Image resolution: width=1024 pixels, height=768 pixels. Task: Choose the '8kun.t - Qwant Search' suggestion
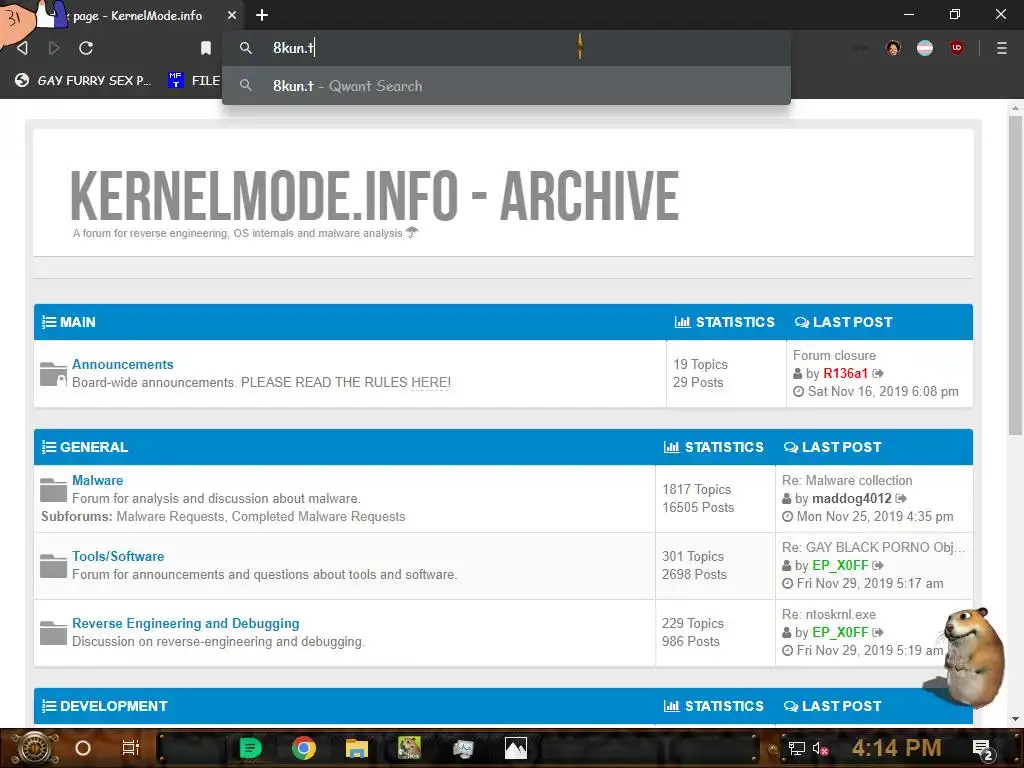click(506, 86)
